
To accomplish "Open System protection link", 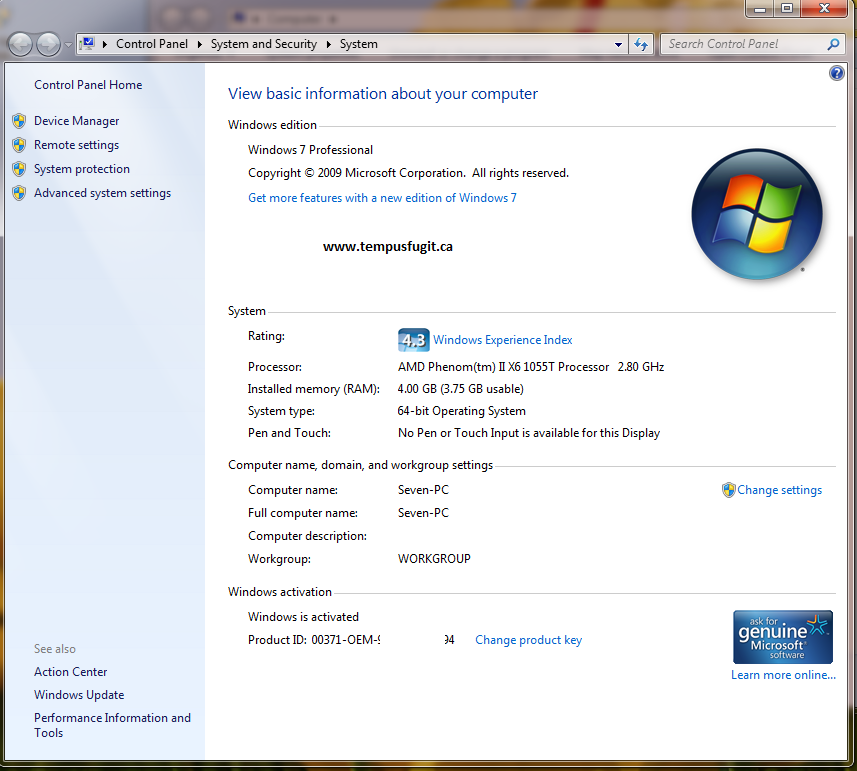I will coord(82,169).
